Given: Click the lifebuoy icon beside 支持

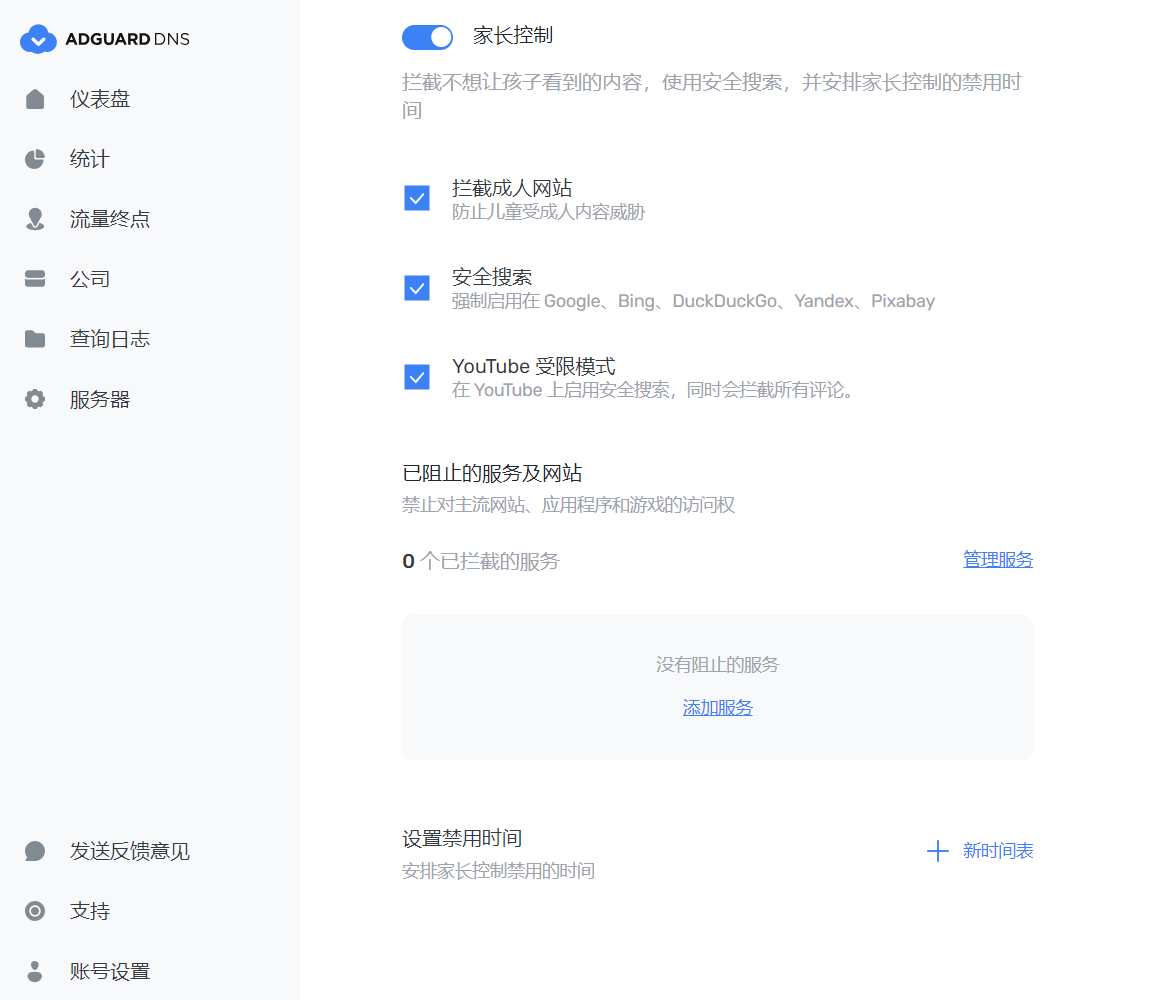Looking at the screenshot, I should click(35, 911).
